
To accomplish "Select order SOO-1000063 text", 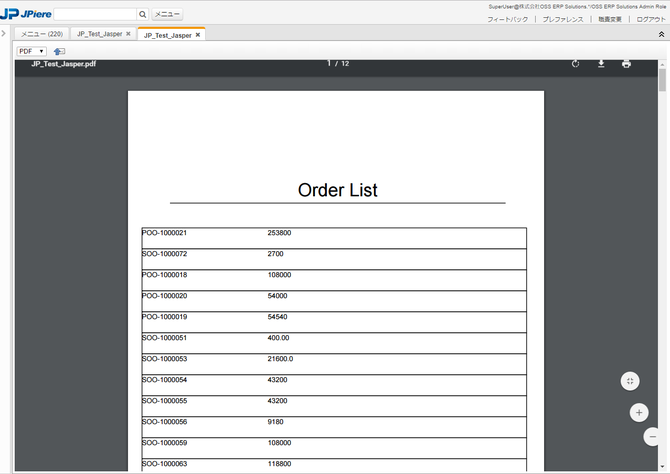I will [x=165, y=463].
